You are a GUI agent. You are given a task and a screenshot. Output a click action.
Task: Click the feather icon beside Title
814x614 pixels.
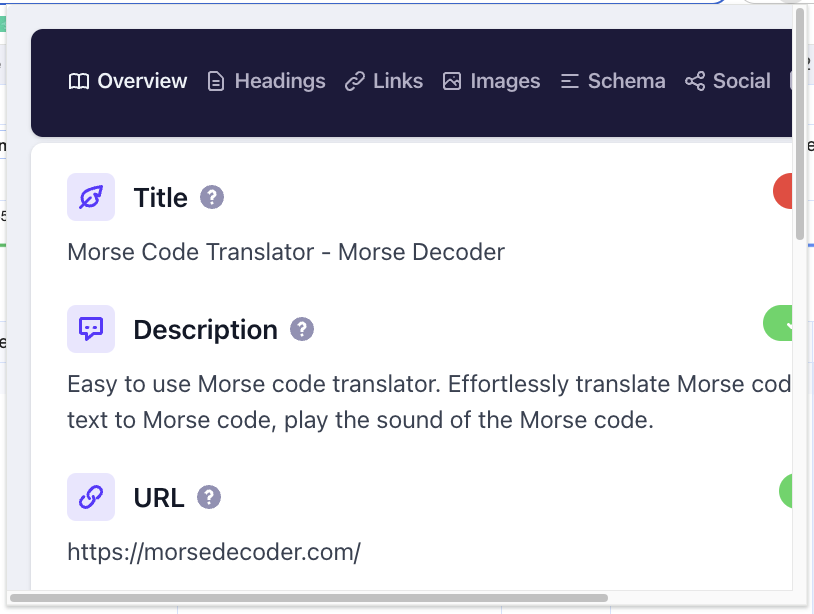[91, 197]
